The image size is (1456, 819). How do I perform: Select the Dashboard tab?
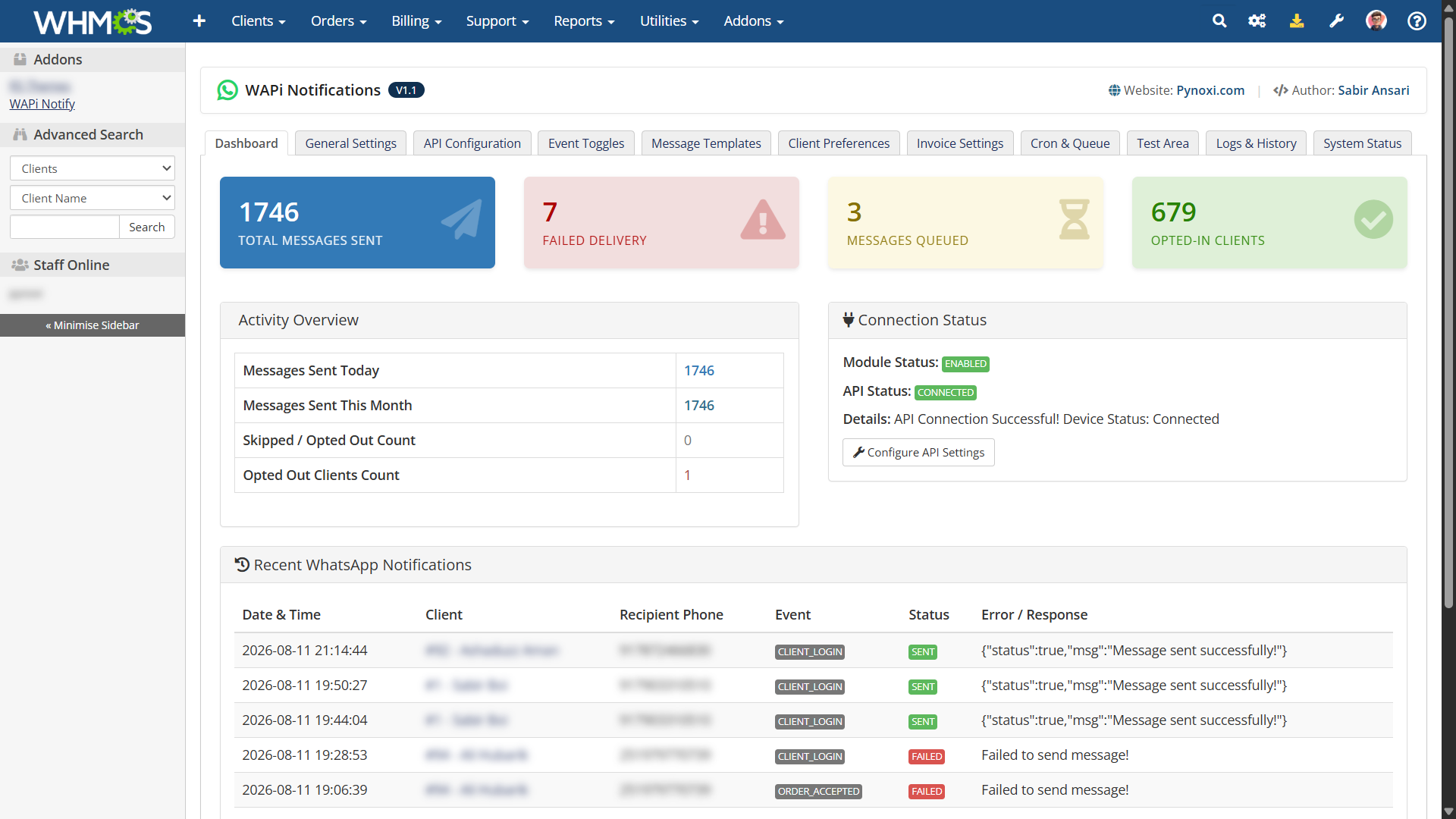pyautogui.click(x=246, y=143)
